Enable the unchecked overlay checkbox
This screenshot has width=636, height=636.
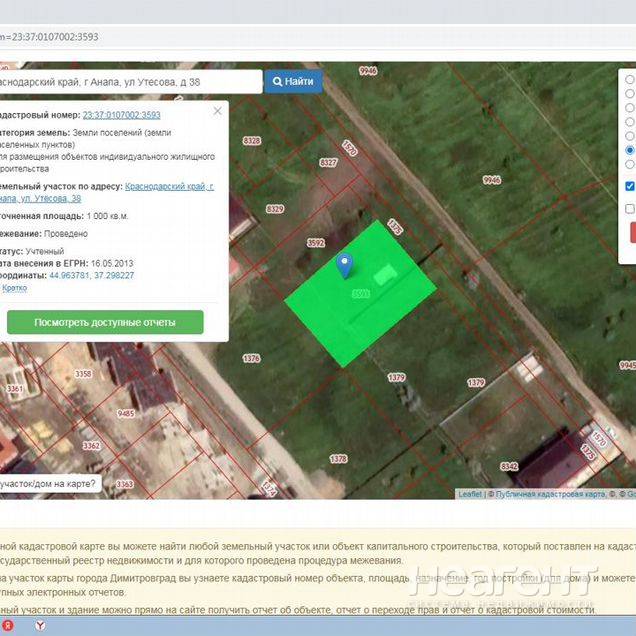629,209
